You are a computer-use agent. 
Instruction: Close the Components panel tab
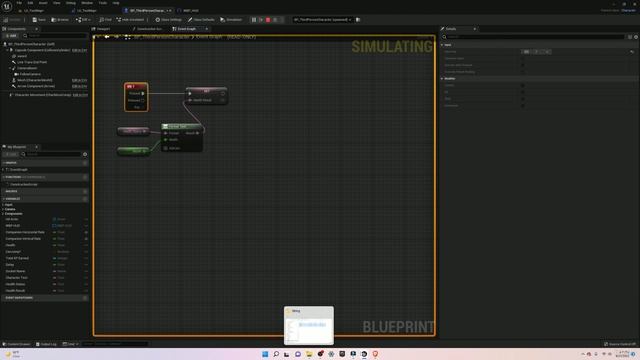click(x=36, y=29)
